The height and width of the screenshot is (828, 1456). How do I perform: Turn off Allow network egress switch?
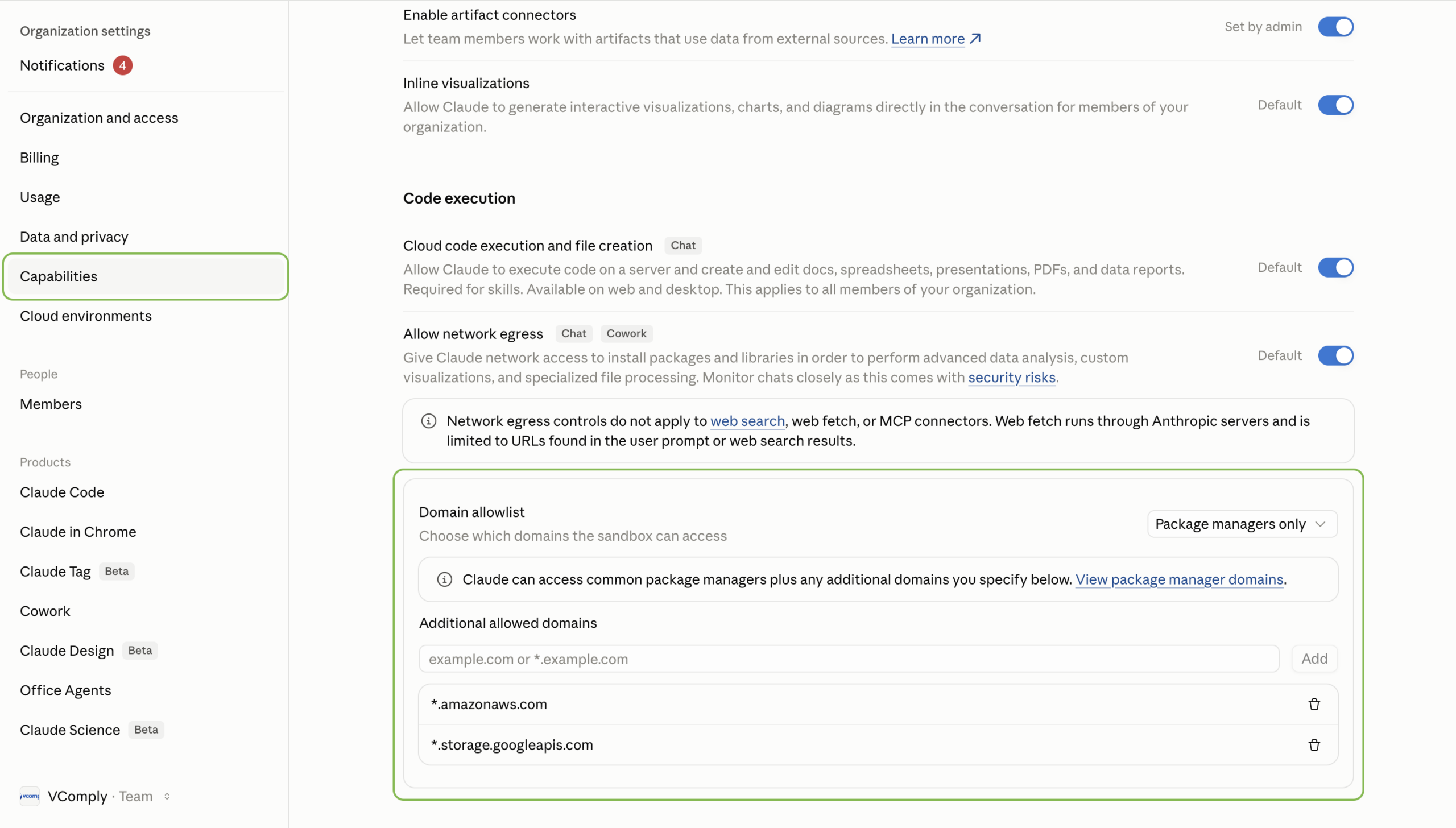[1335, 355]
